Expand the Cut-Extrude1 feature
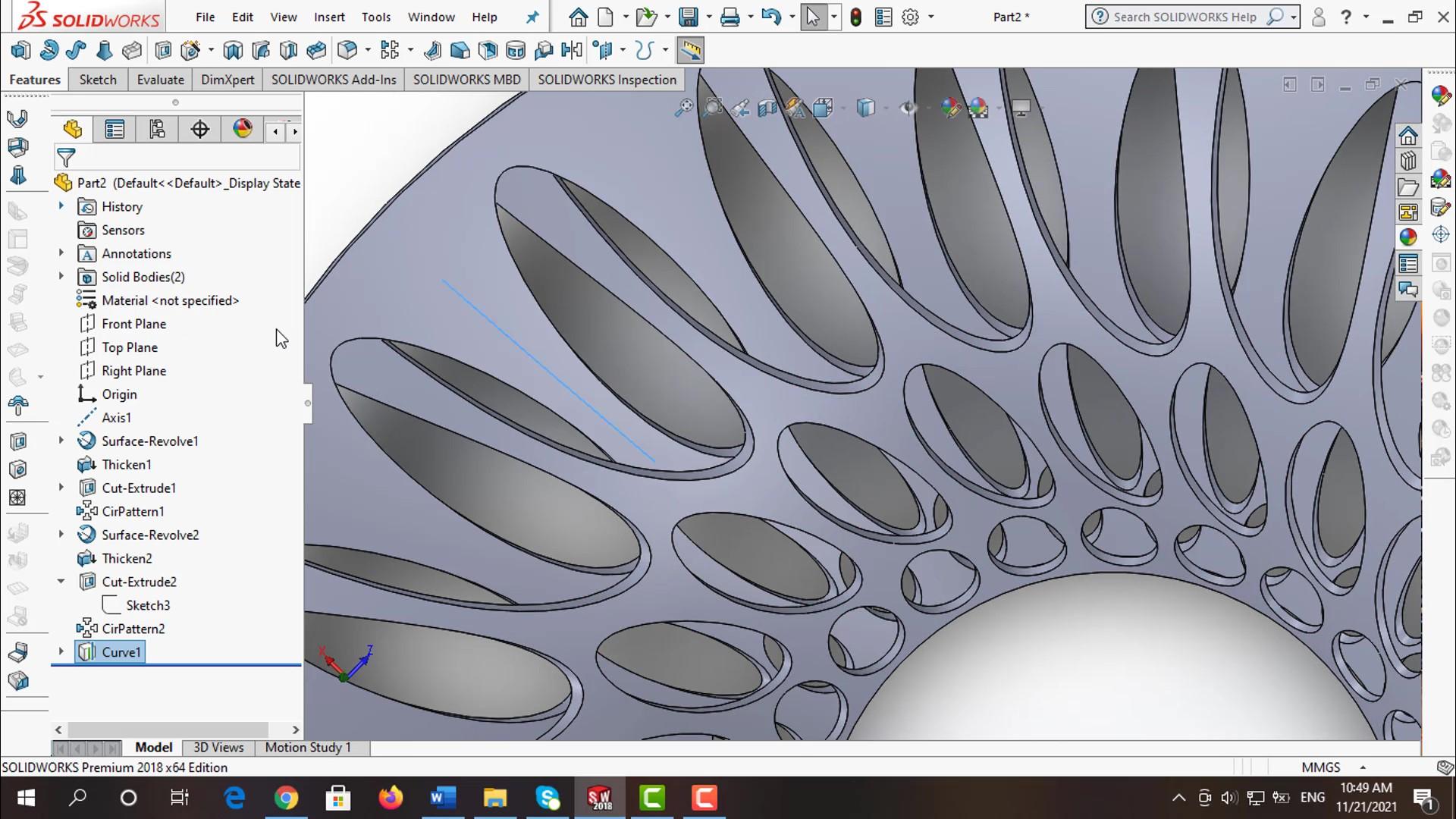Viewport: 1456px width, 819px height. click(x=61, y=488)
